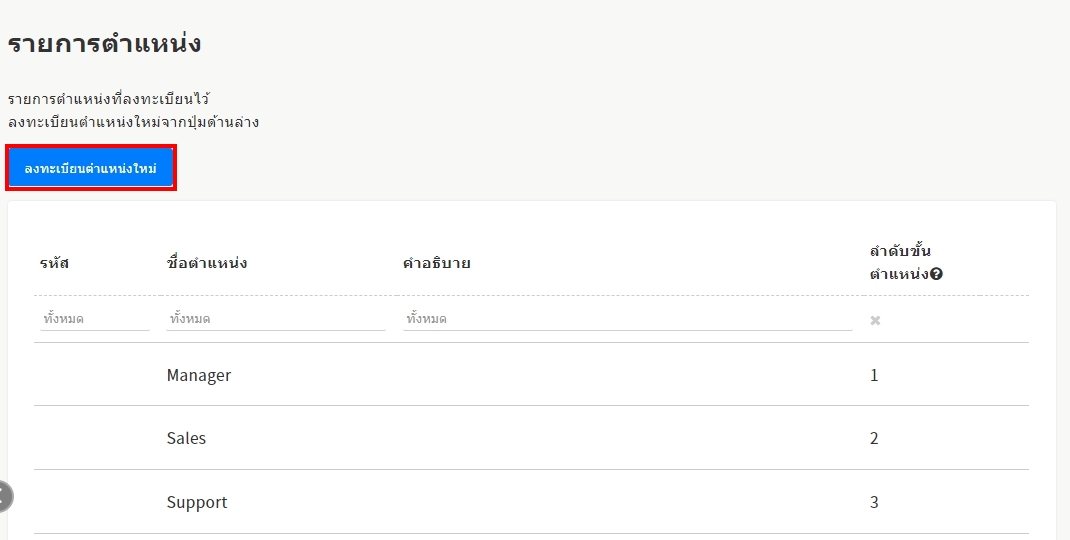Select rank value 2 in Sales row
The width and height of the screenshot is (1070, 540).
[874, 438]
